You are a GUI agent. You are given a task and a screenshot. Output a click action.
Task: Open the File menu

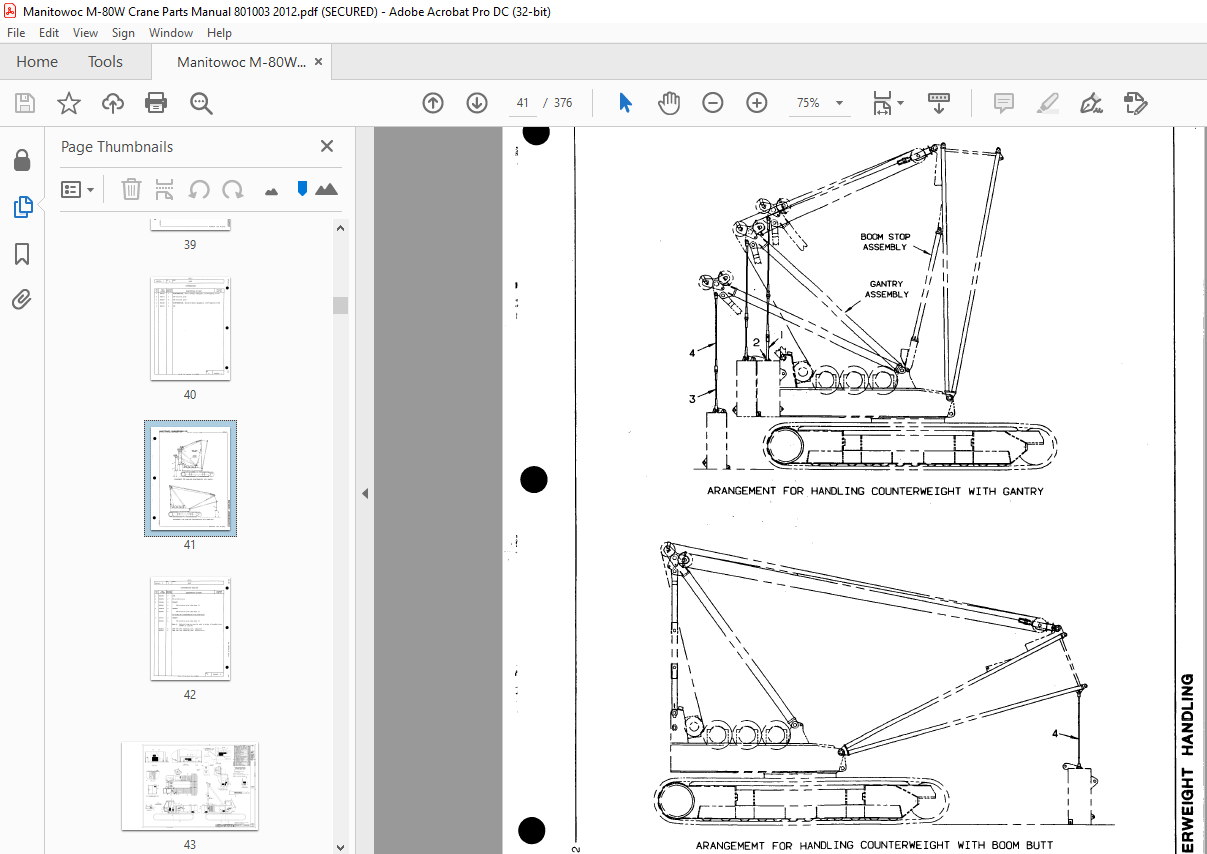16,33
